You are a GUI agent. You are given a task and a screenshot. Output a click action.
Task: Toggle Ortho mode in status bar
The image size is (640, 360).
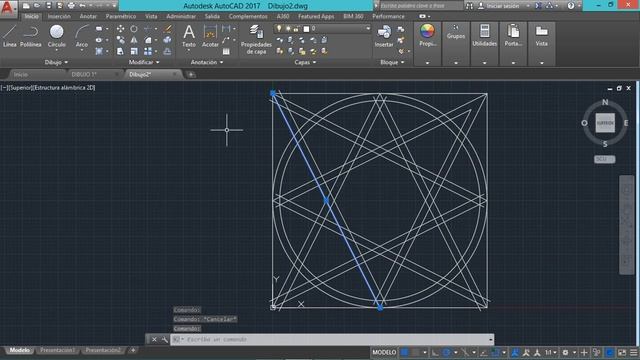(x=435, y=352)
